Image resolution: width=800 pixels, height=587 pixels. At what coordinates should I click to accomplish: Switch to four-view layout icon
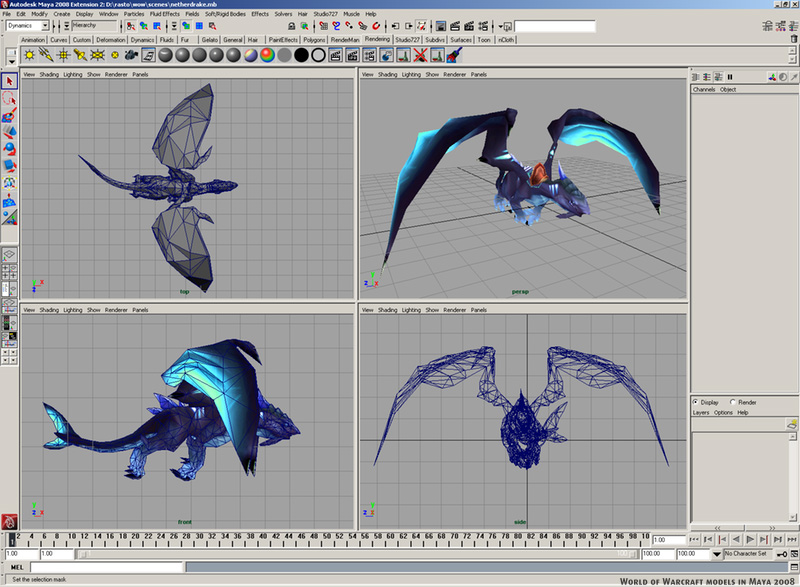(9, 272)
